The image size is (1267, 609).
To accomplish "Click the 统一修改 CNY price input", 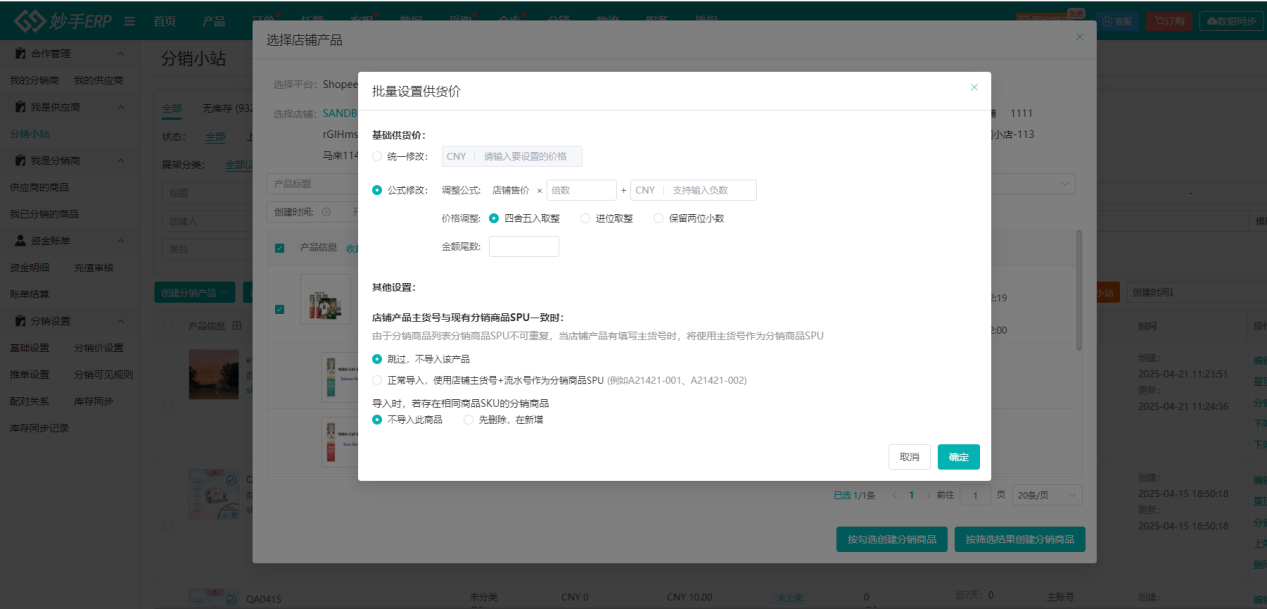I will (x=512, y=156).
